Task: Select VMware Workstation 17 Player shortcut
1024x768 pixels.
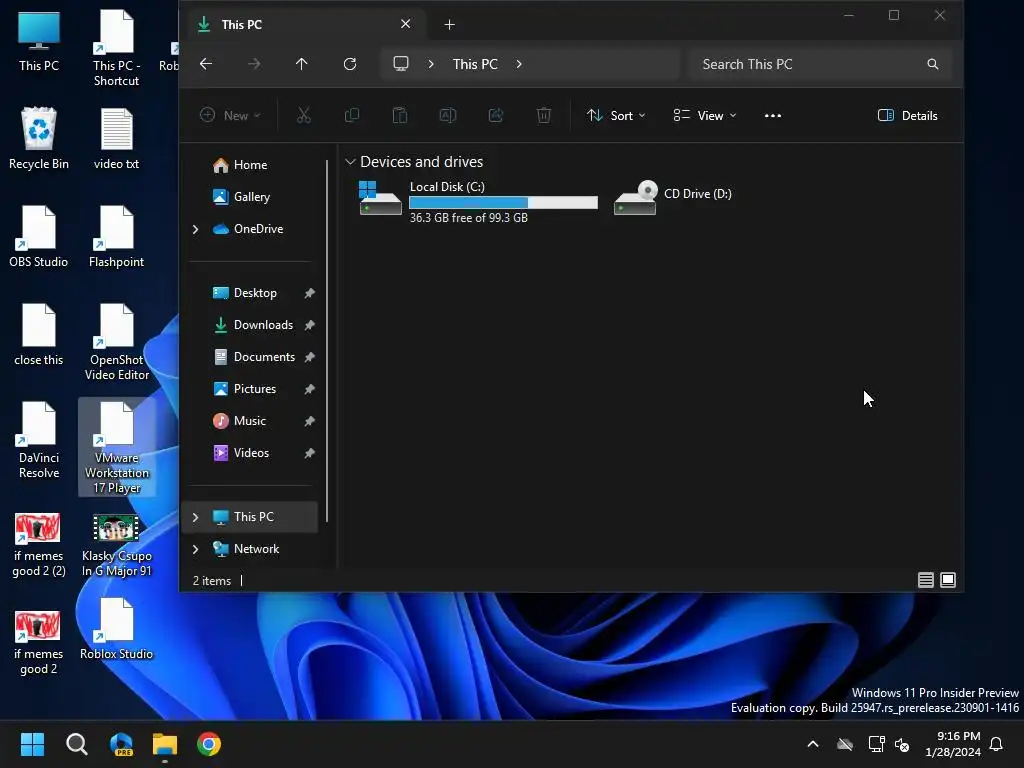Action: coord(117,447)
